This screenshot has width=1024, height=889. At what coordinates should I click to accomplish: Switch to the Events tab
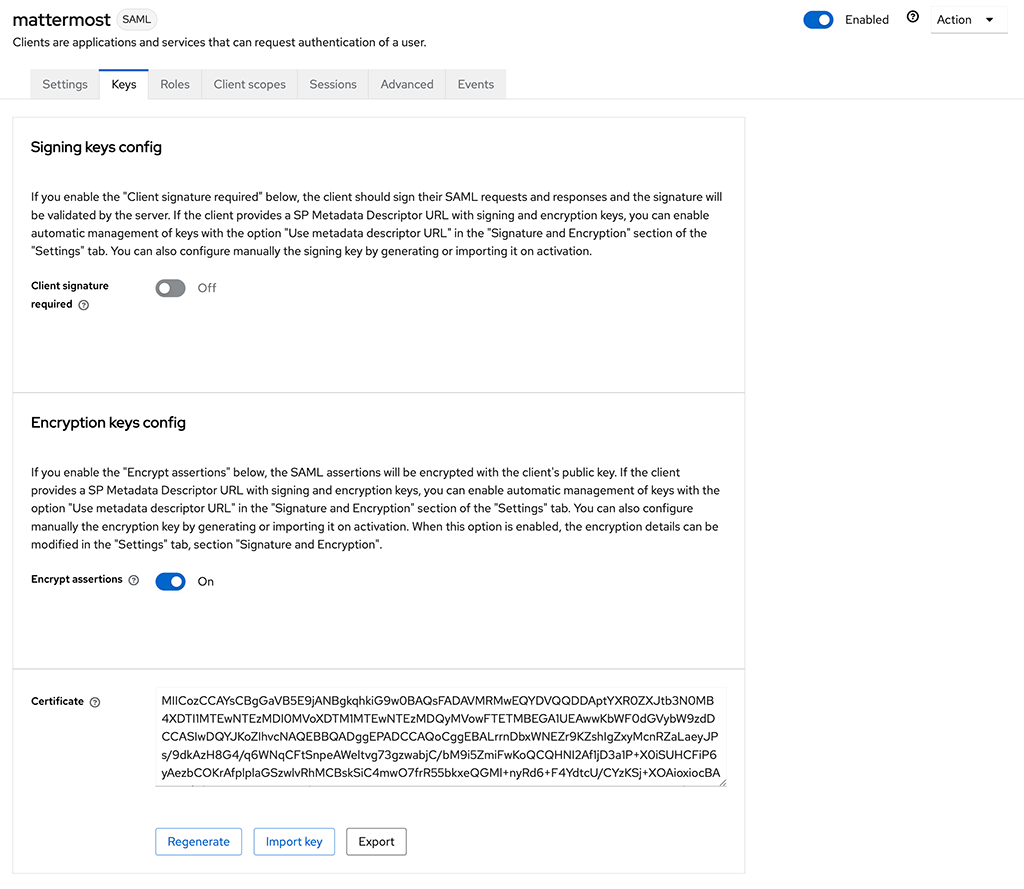coord(475,84)
